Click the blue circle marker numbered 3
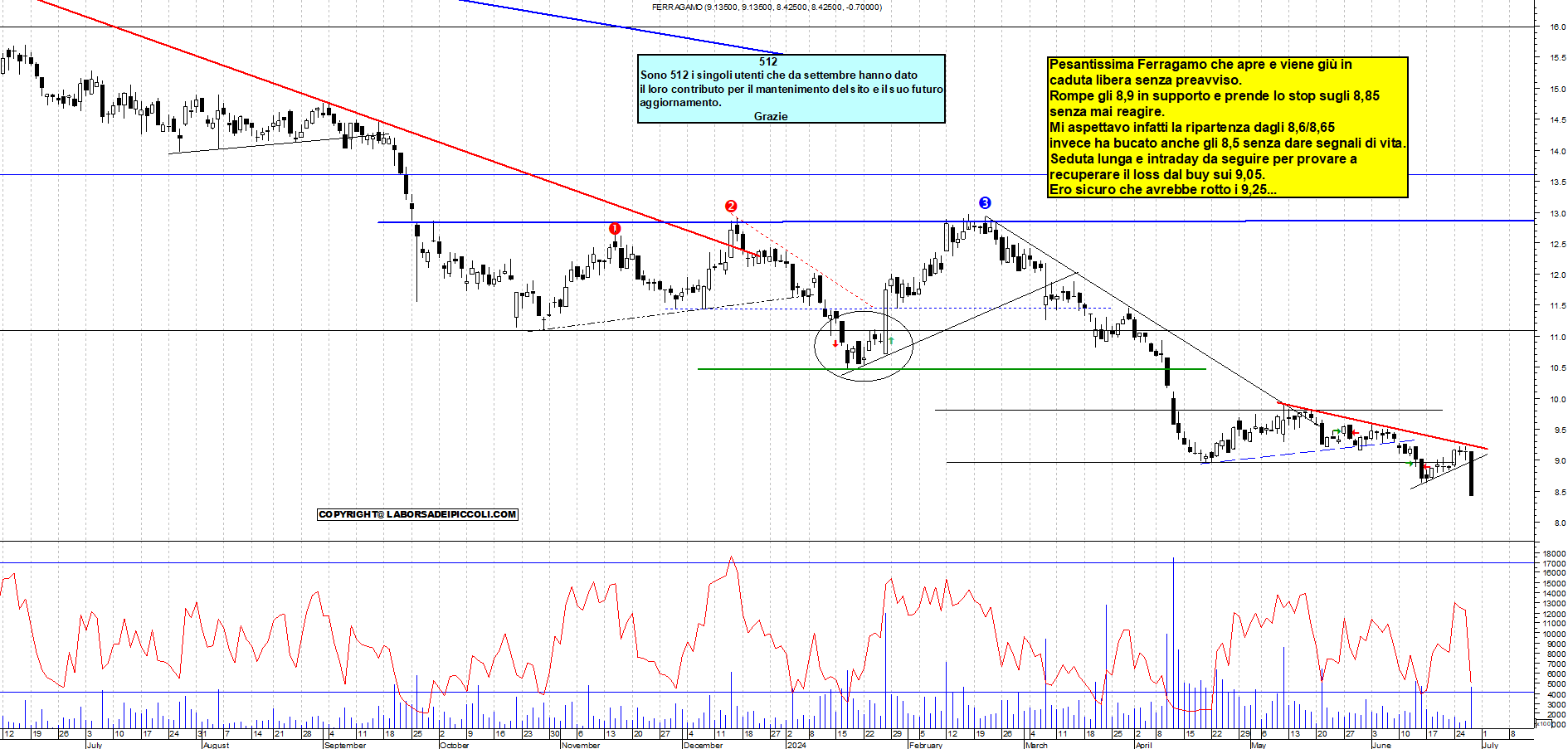This screenshot has height=749, width=1568. click(985, 203)
